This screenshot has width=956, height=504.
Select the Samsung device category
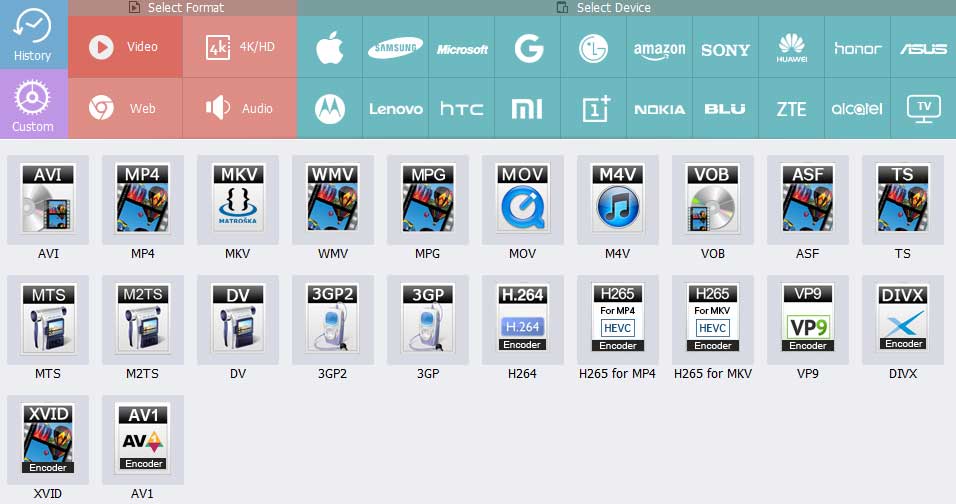[396, 48]
